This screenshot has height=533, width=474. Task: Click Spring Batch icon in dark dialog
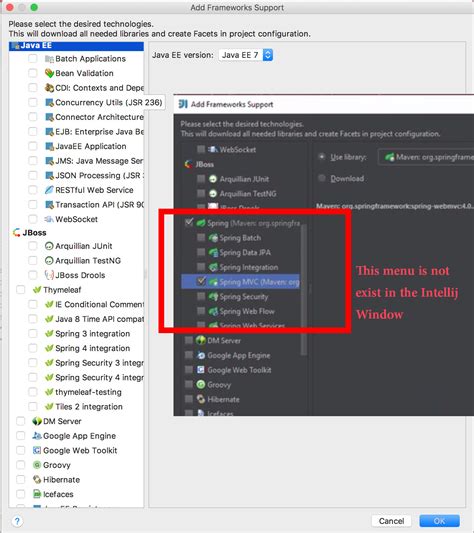click(x=213, y=238)
